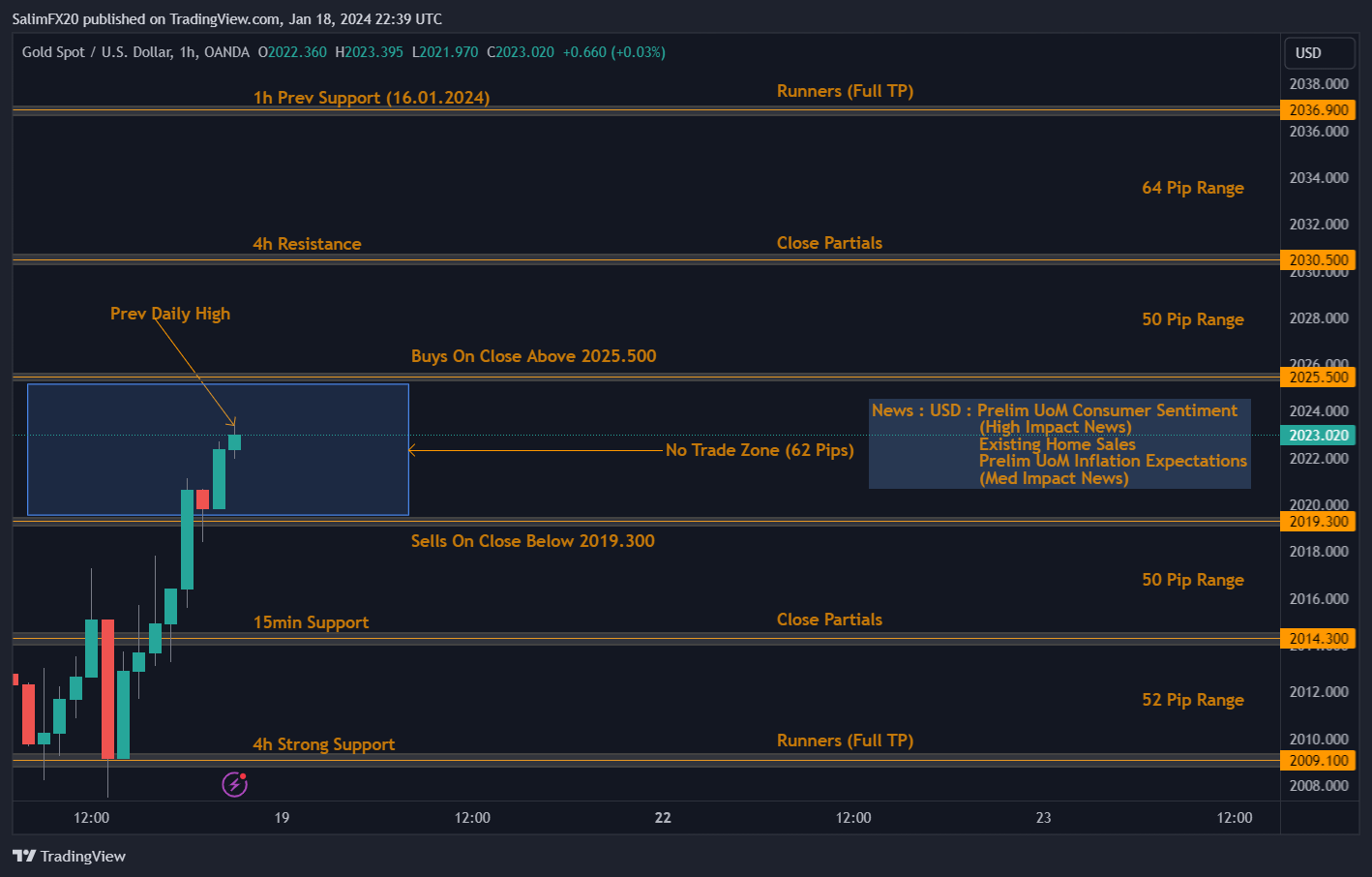Click the arrowhead pointing at the latest candle
This screenshot has height=877, width=1372.
point(232,422)
